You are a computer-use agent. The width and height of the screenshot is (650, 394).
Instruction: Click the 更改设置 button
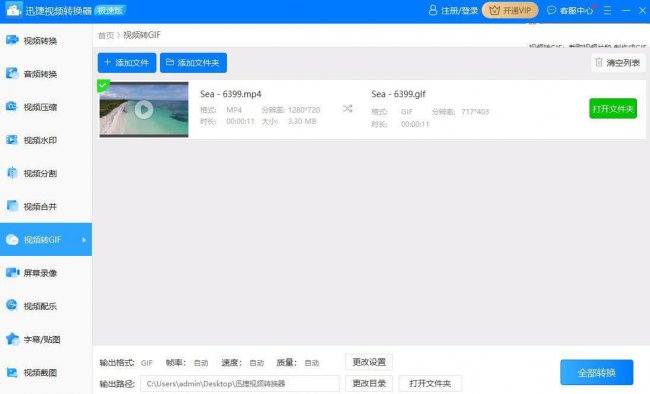point(369,362)
